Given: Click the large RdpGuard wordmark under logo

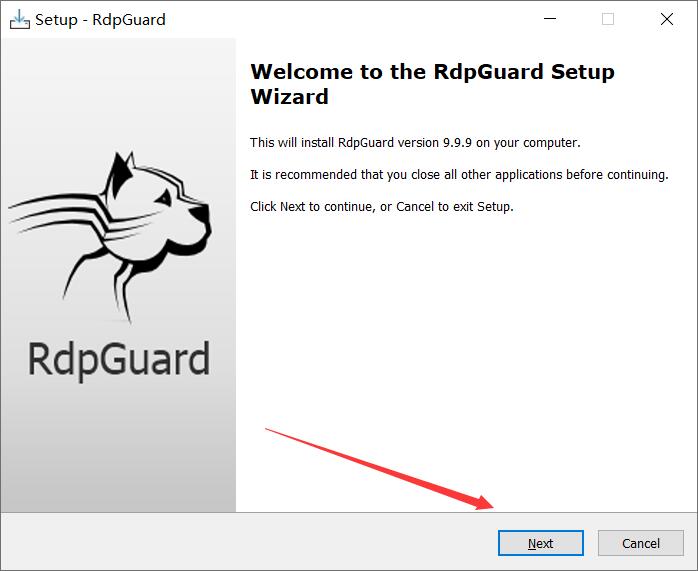Looking at the screenshot, I should coord(119,360).
